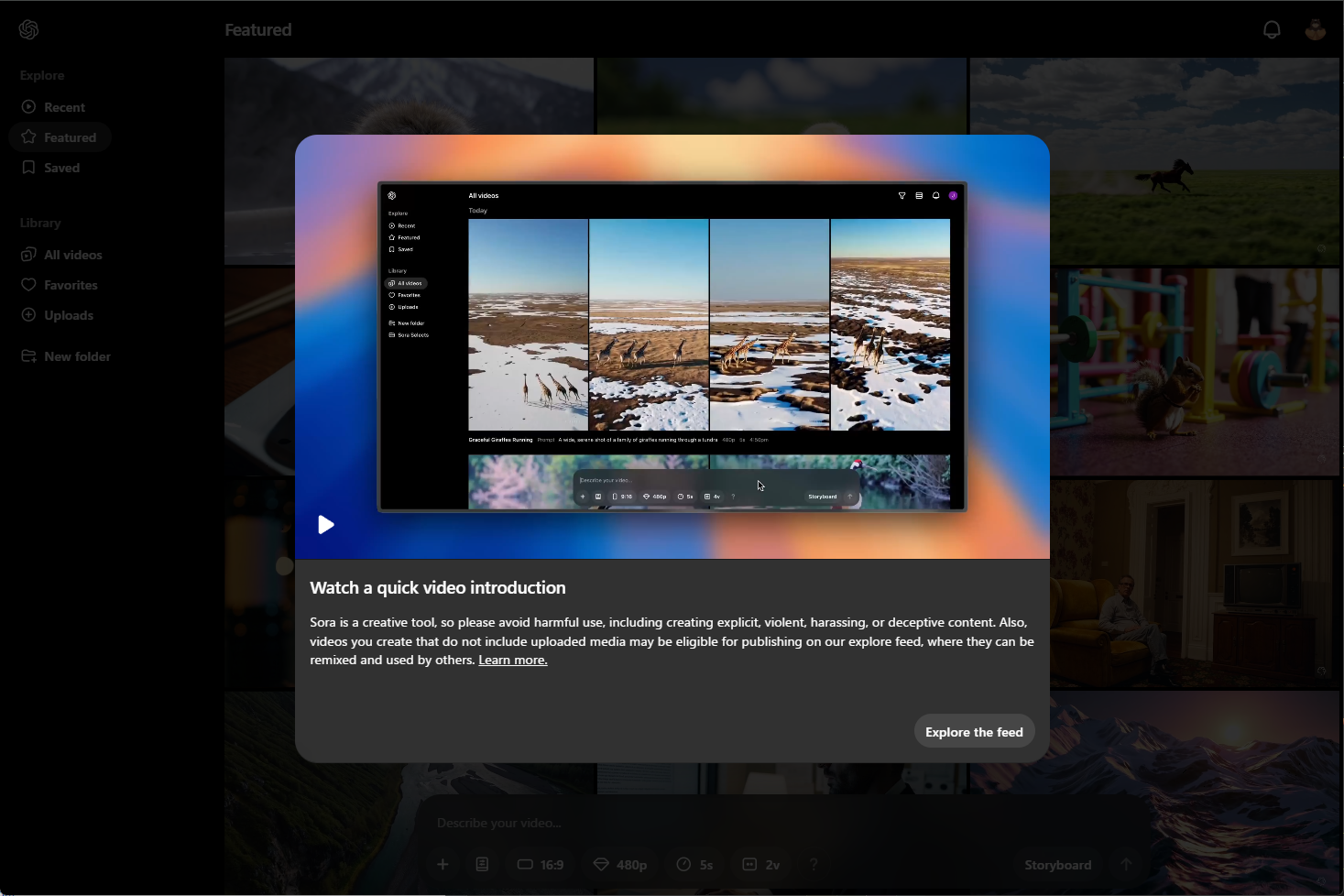The height and width of the screenshot is (896, 1344).
Task: Open the 2v variations dropdown
Action: tap(761, 865)
